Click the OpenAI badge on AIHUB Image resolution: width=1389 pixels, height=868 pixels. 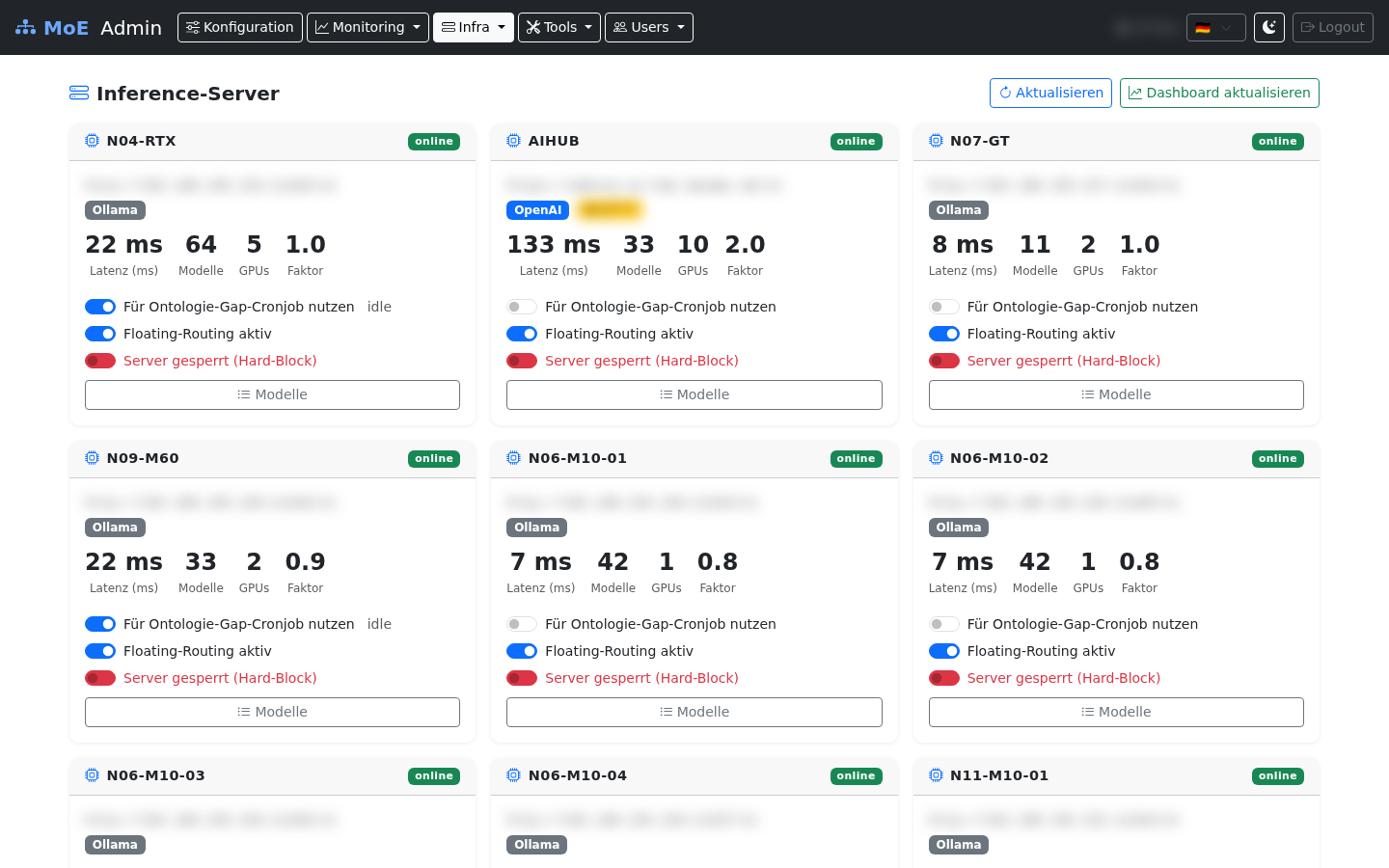tap(537, 210)
